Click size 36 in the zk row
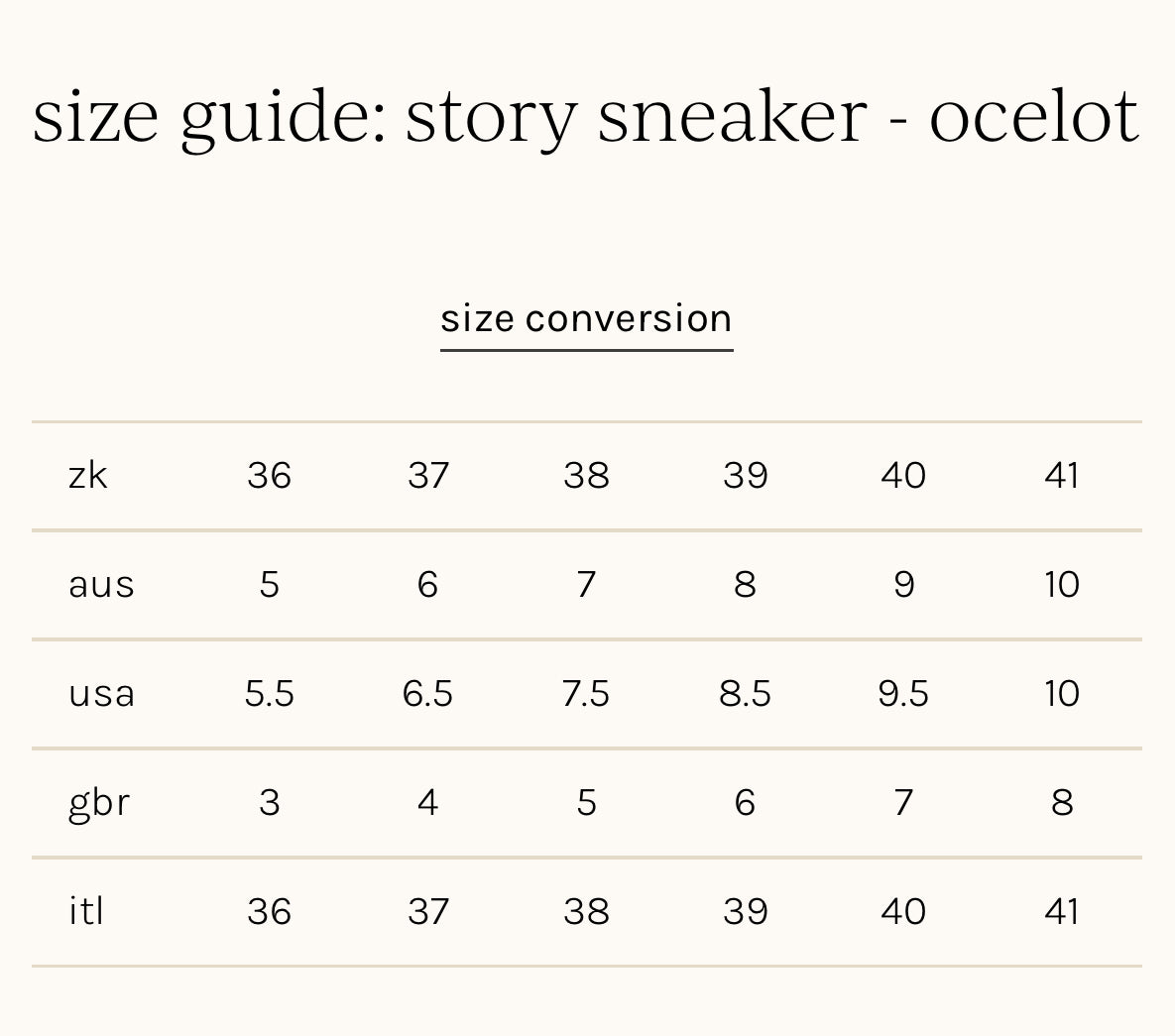 click(269, 476)
